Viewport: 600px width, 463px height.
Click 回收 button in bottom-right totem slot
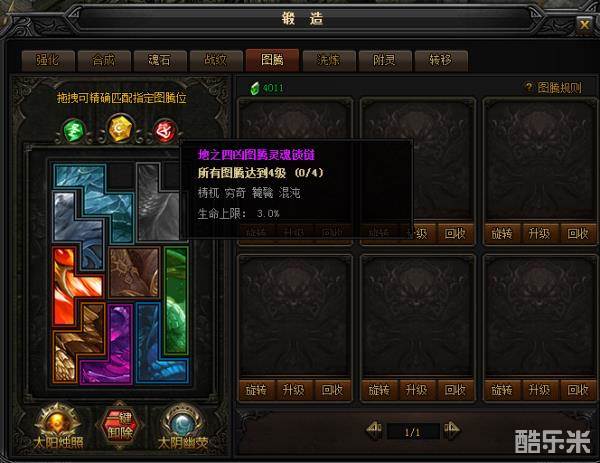point(578,390)
